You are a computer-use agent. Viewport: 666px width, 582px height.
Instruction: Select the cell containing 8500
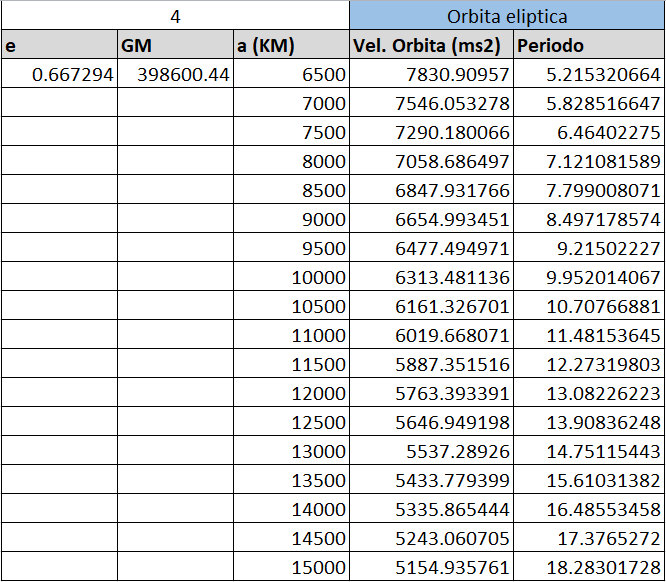(291, 189)
